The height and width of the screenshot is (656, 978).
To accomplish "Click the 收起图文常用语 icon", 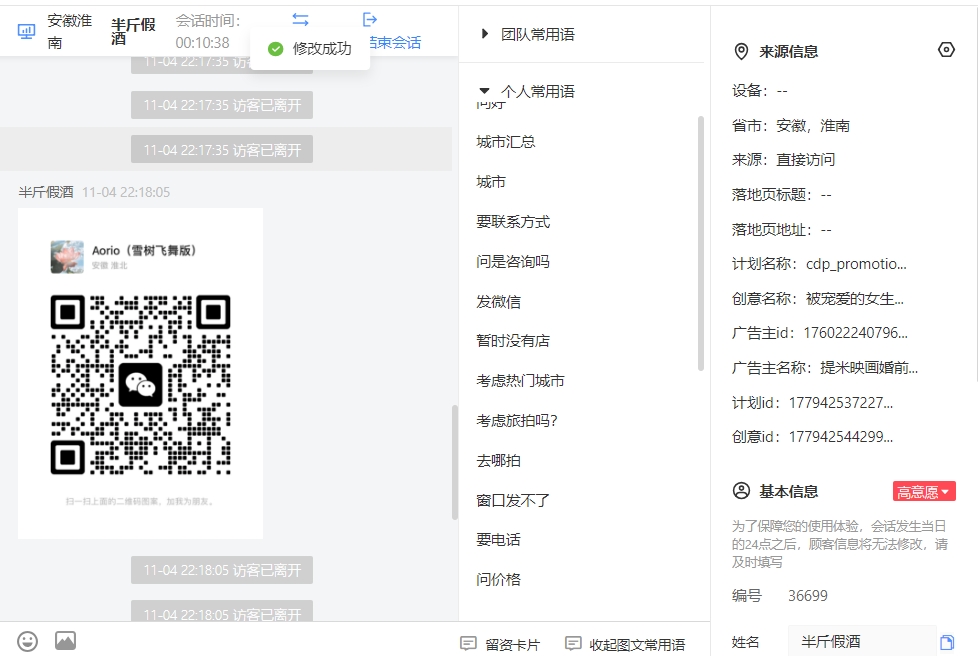I will [573, 644].
